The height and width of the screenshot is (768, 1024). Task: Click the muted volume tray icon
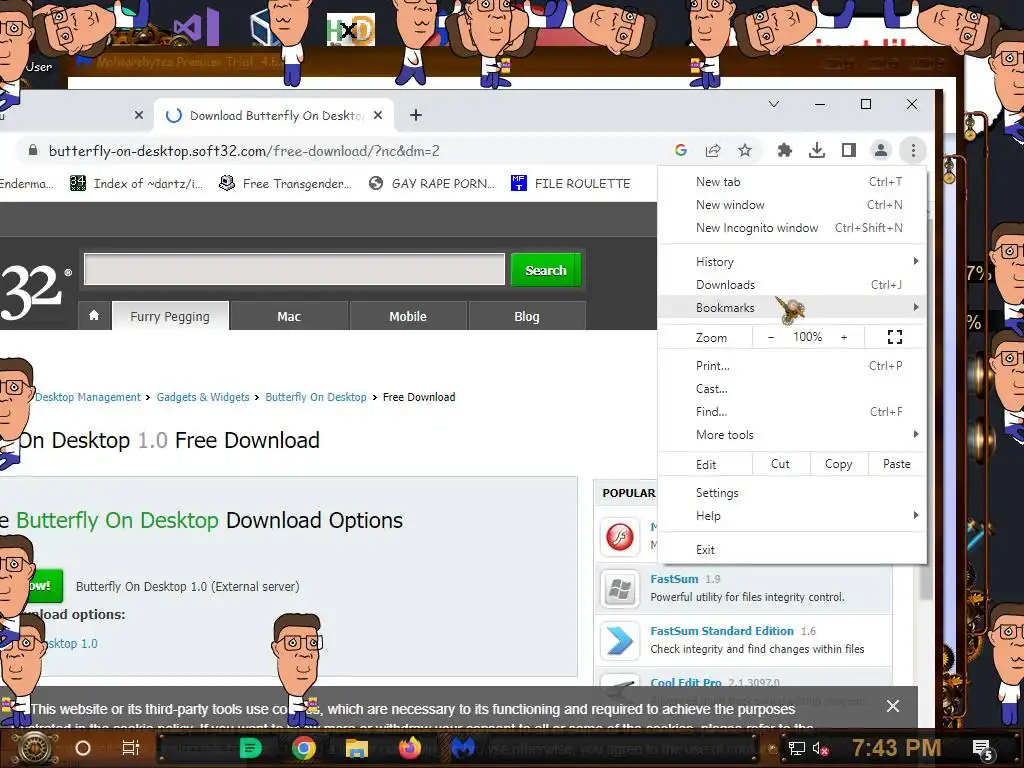click(x=820, y=748)
